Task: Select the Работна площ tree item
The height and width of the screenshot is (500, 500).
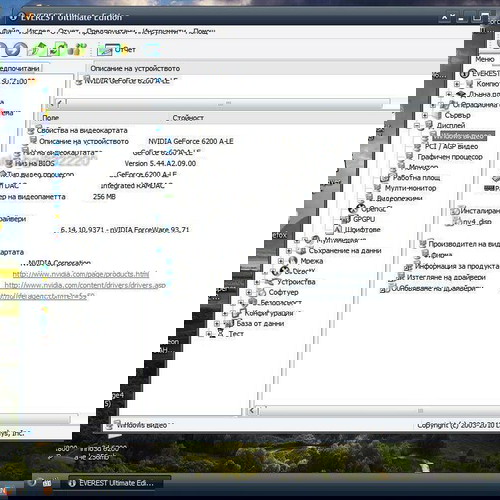Action: point(416,178)
